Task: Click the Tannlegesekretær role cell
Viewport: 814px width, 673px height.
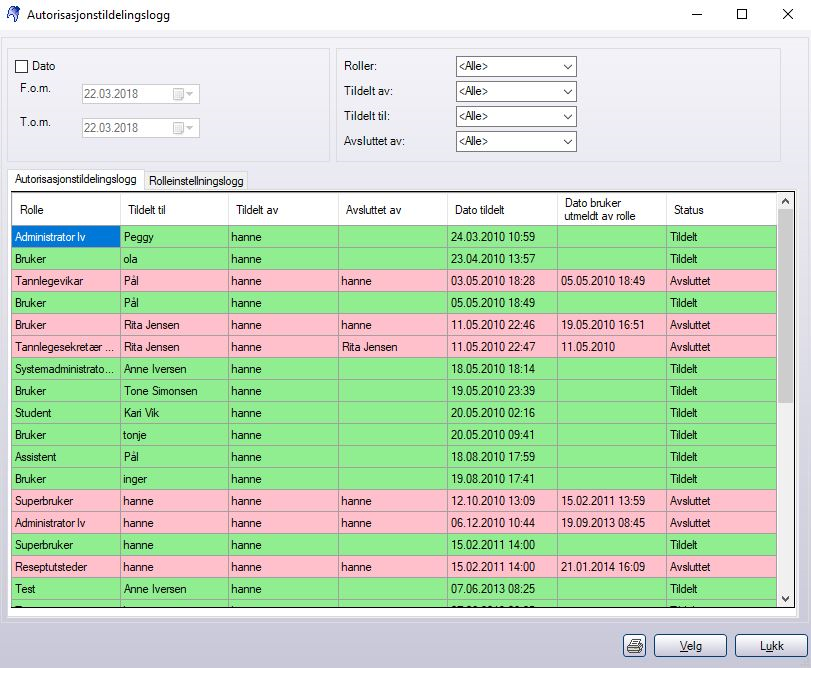Action: (66, 347)
